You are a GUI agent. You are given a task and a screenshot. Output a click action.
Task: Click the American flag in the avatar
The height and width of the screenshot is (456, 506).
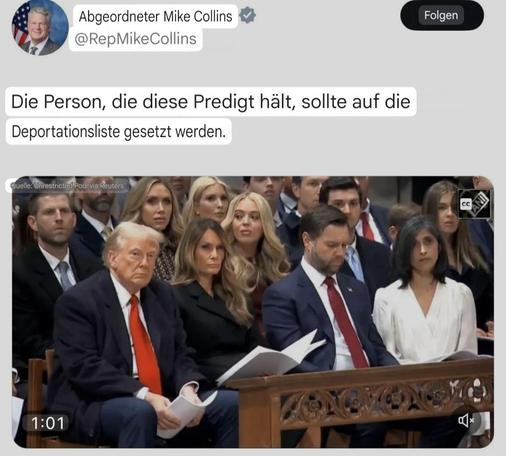click(x=20, y=27)
